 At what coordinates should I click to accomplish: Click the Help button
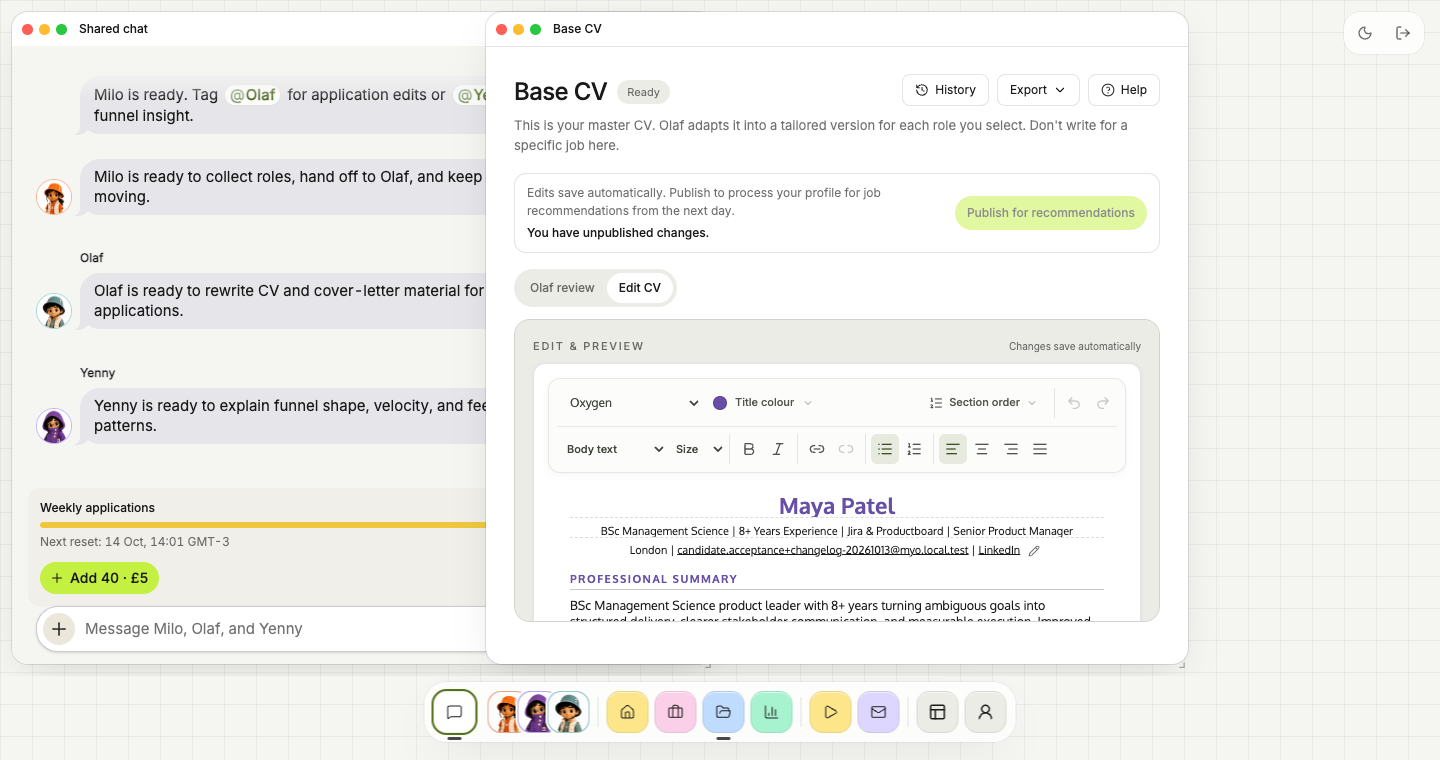click(x=1124, y=90)
